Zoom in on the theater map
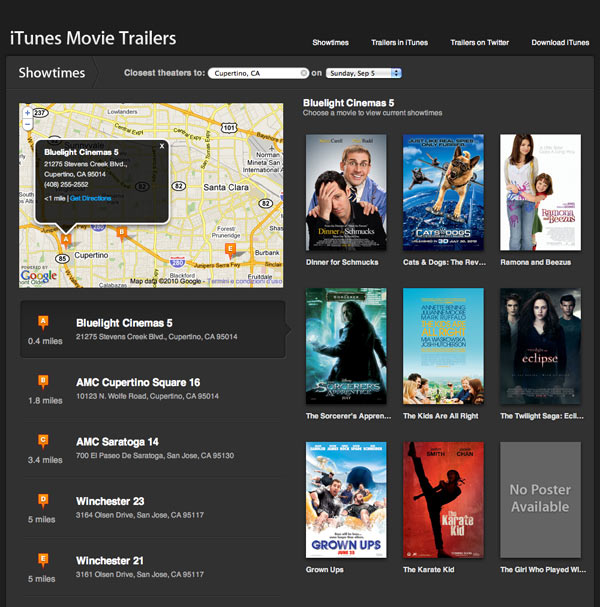Screen dimensions: 600x607 point(27,112)
